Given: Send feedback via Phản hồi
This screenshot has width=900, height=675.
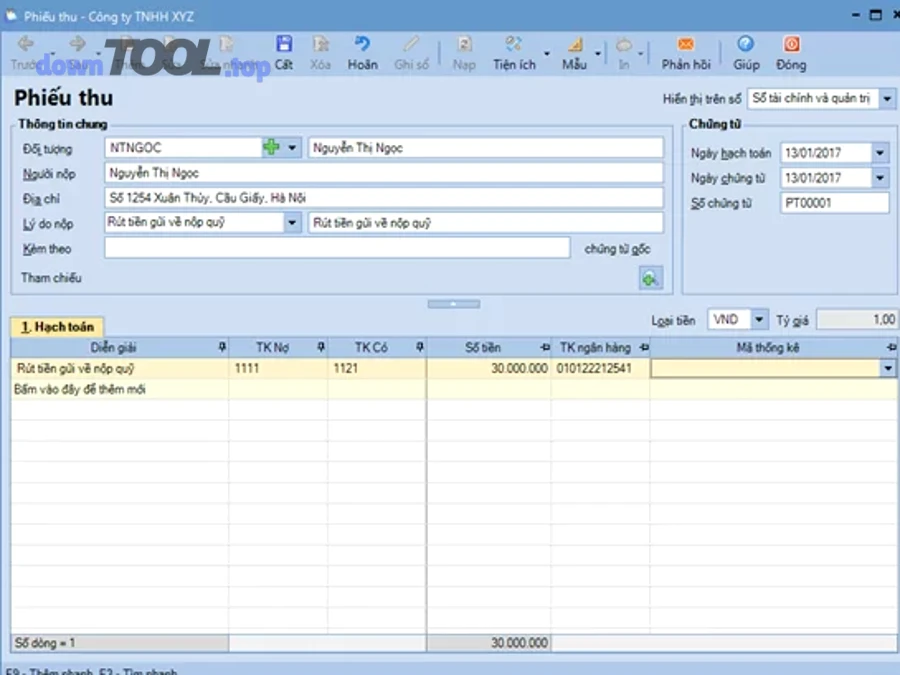Looking at the screenshot, I should click(x=686, y=53).
